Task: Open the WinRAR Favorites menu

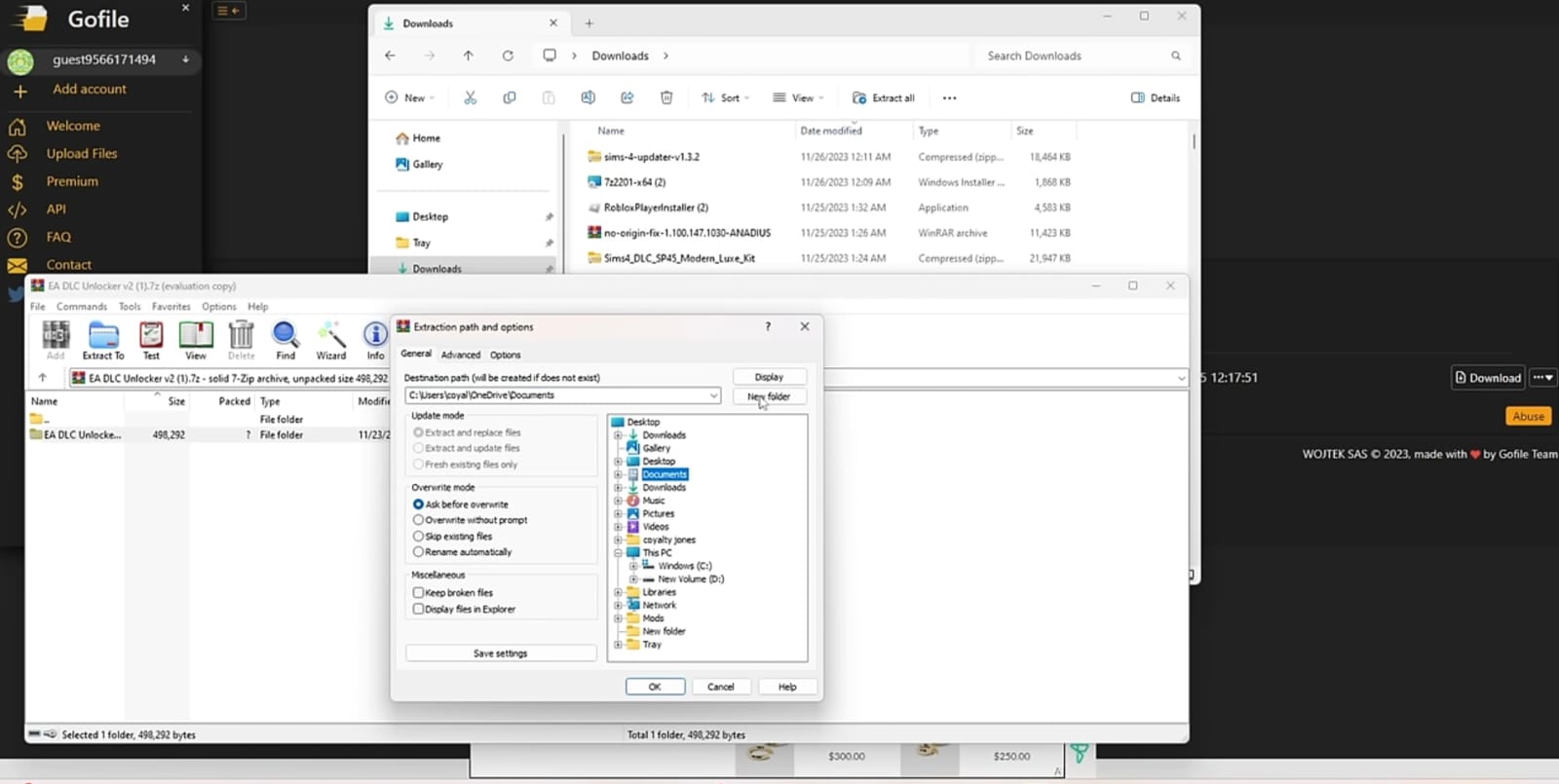Action: pyautogui.click(x=171, y=306)
